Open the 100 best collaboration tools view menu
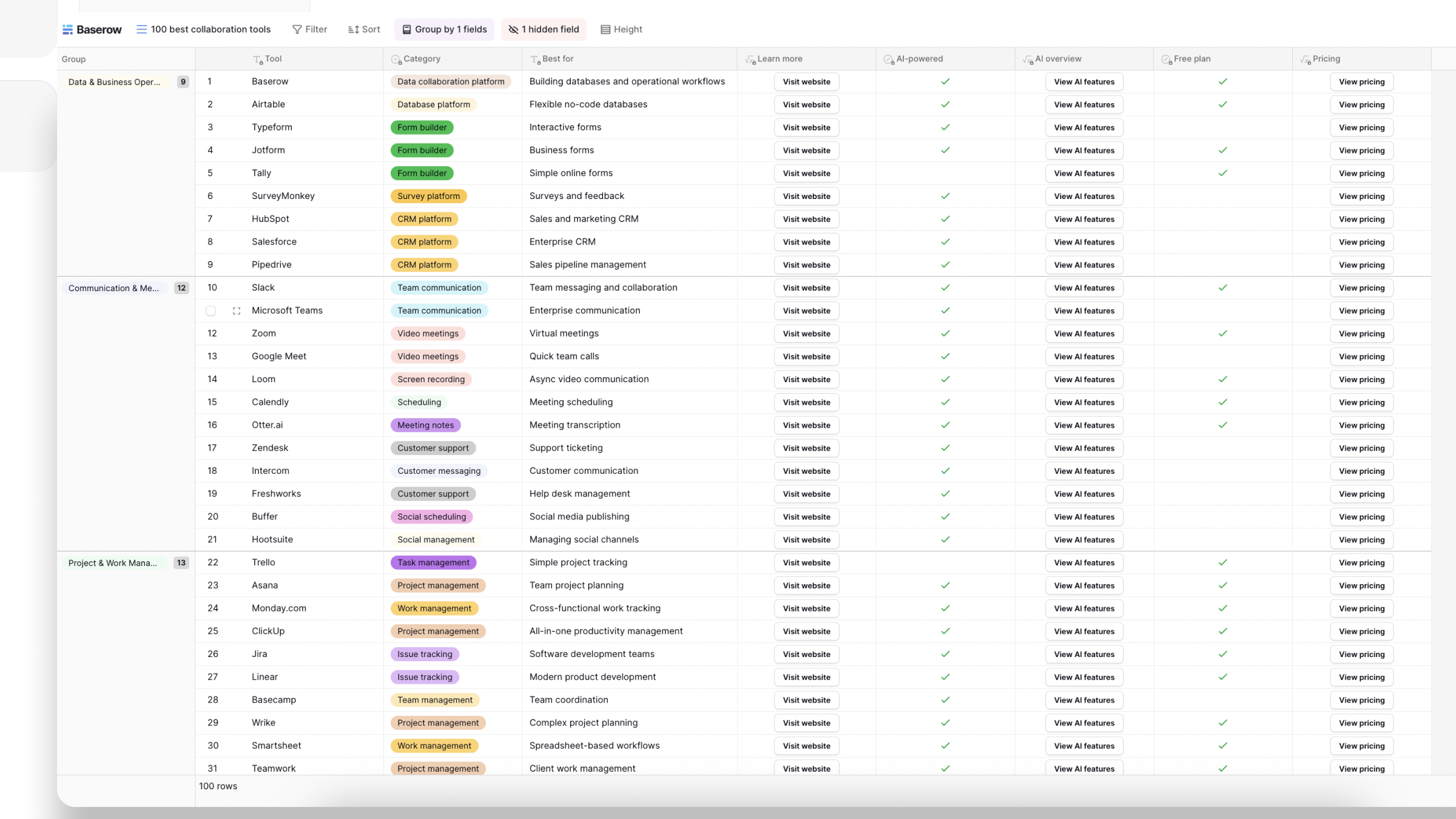 [203, 29]
